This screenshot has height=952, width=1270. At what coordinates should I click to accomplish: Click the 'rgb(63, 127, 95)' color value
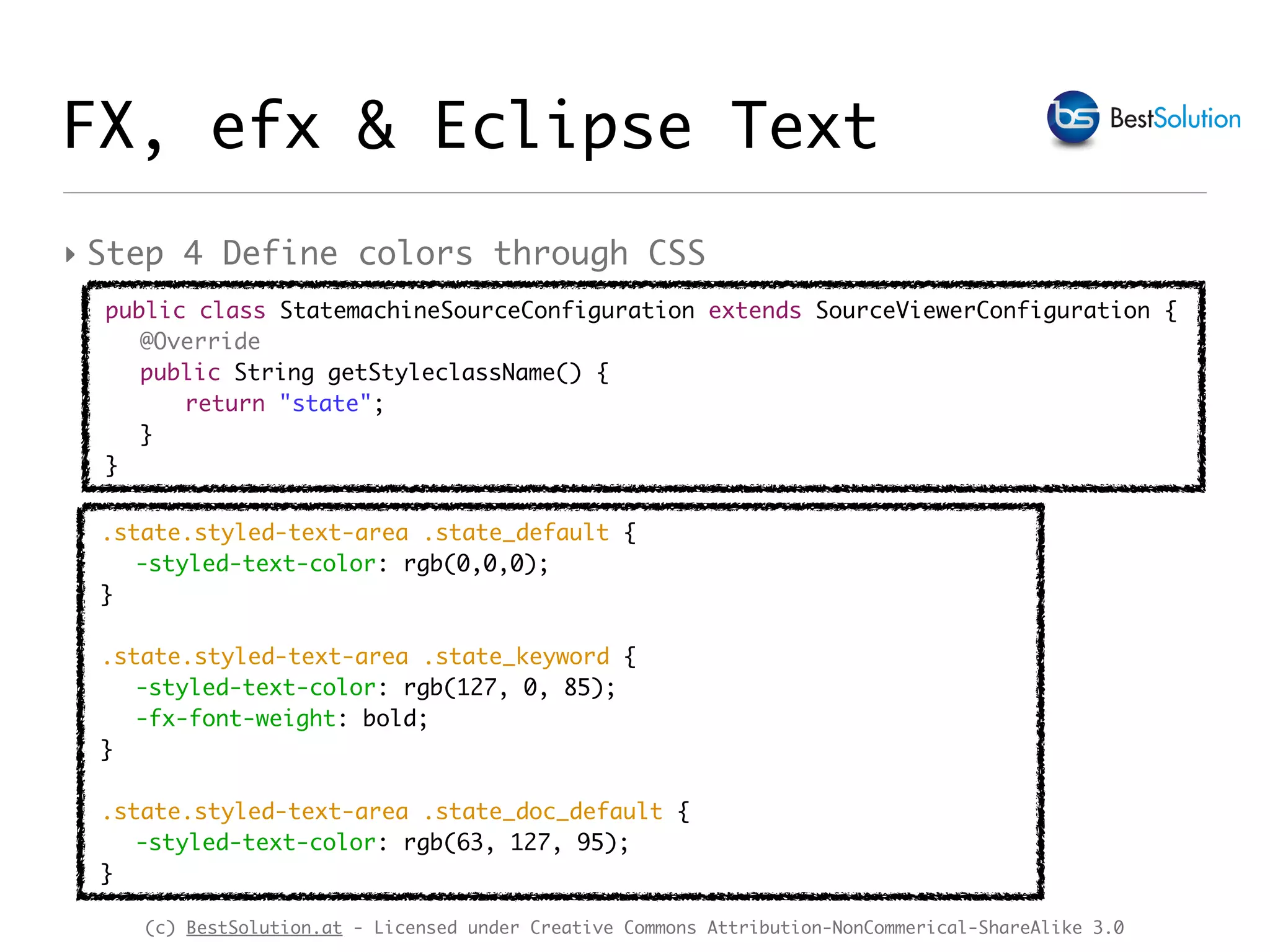point(510,842)
